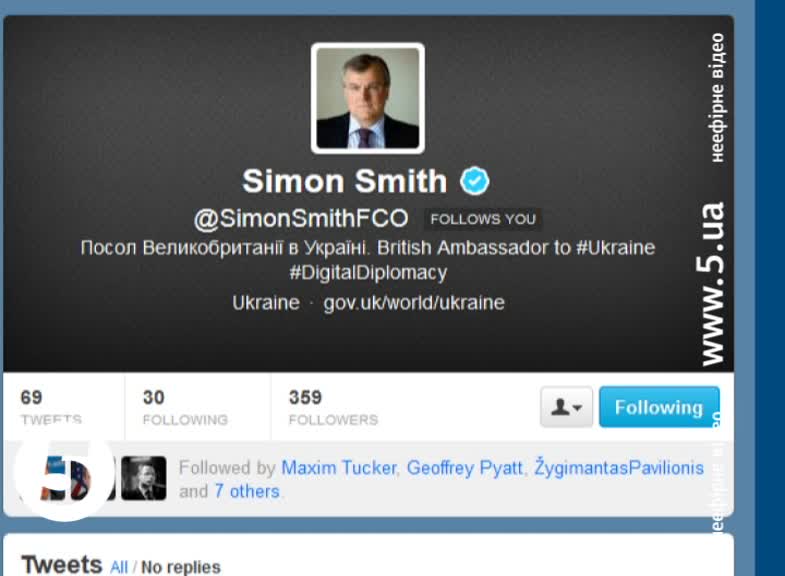Open the 30 Following stat
The width and height of the screenshot is (785, 576).
pyautogui.click(x=185, y=407)
